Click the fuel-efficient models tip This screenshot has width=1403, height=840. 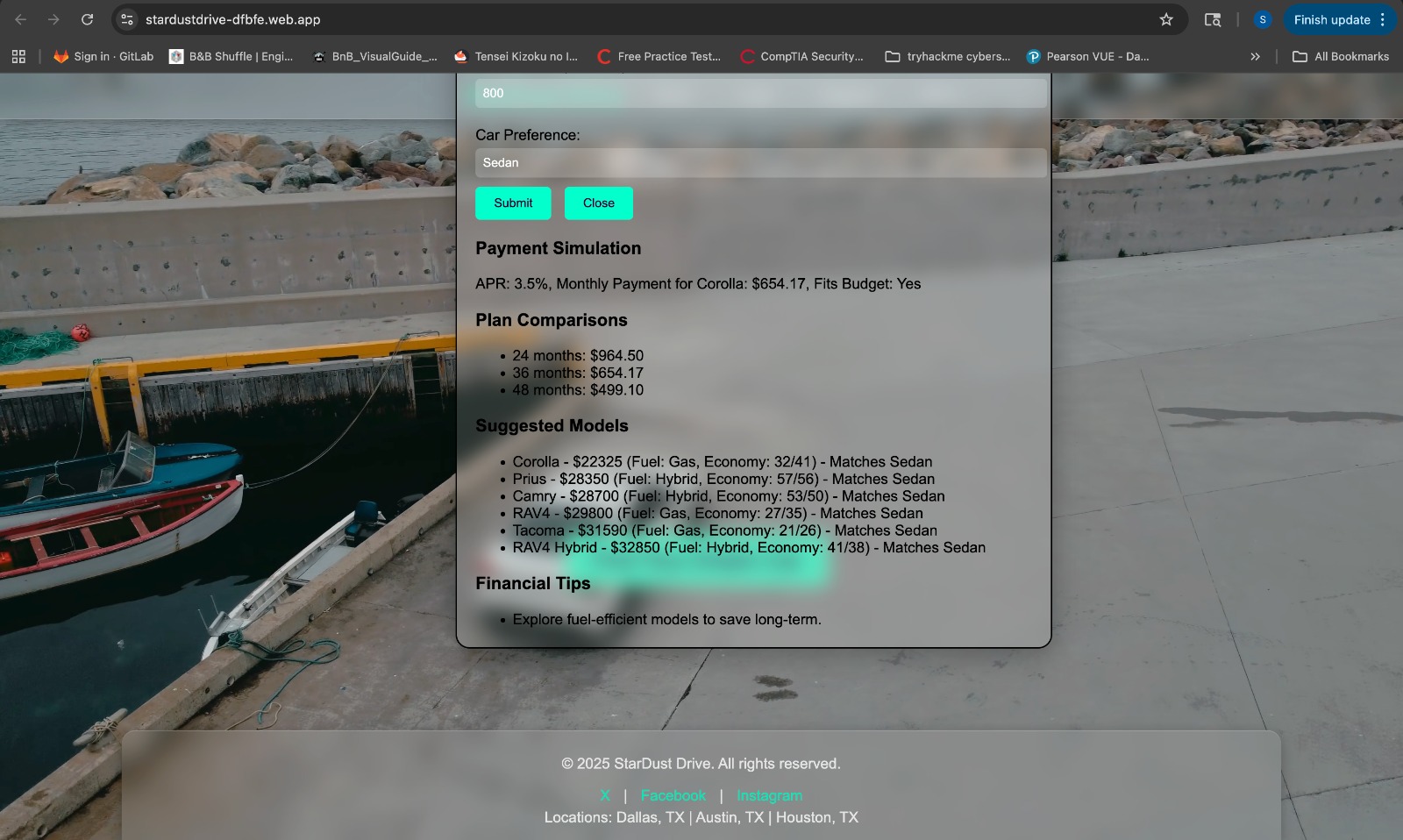click(666, 620)
